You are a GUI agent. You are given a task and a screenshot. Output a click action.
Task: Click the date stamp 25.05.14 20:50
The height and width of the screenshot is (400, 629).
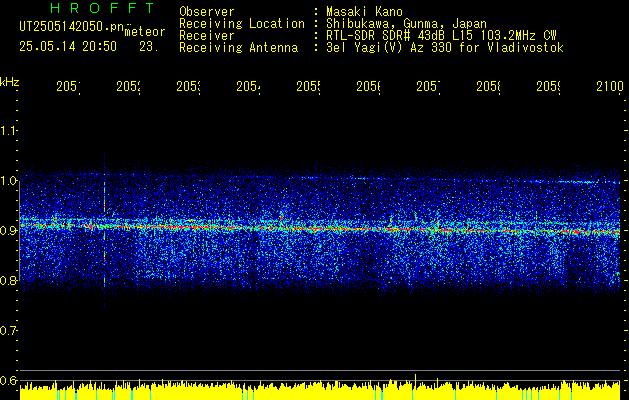[68, 47]
